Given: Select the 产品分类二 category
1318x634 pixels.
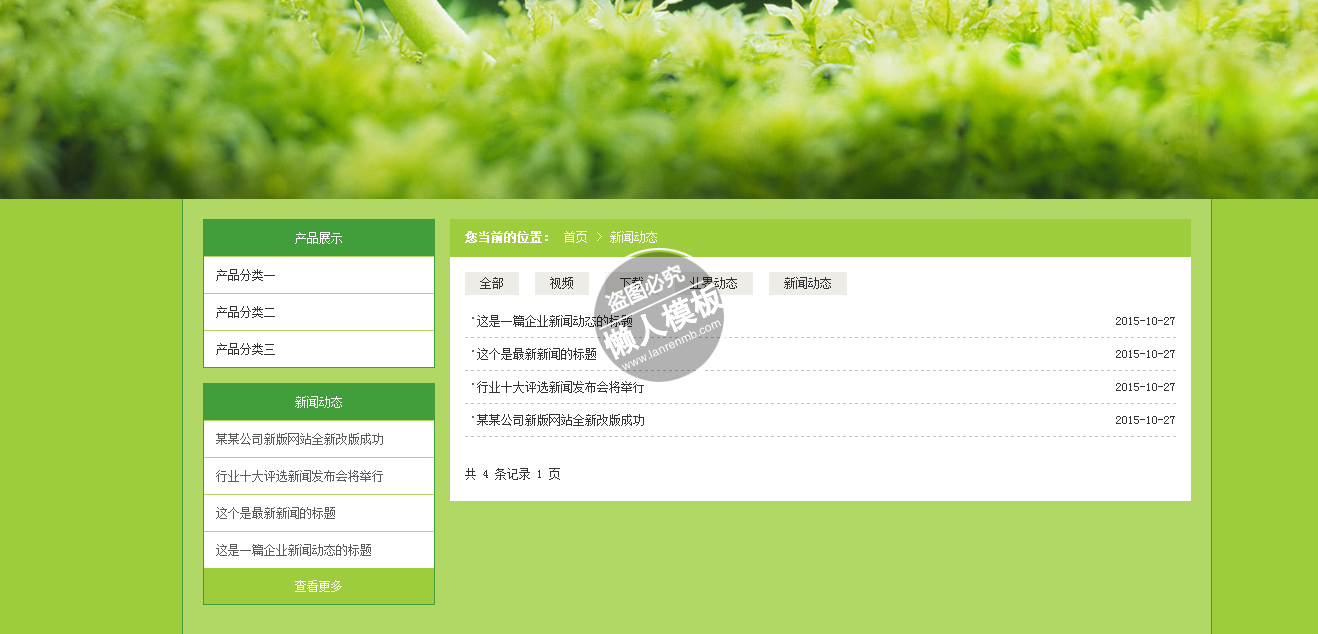Looking at the screenshot, I should [x=246, y=312].
